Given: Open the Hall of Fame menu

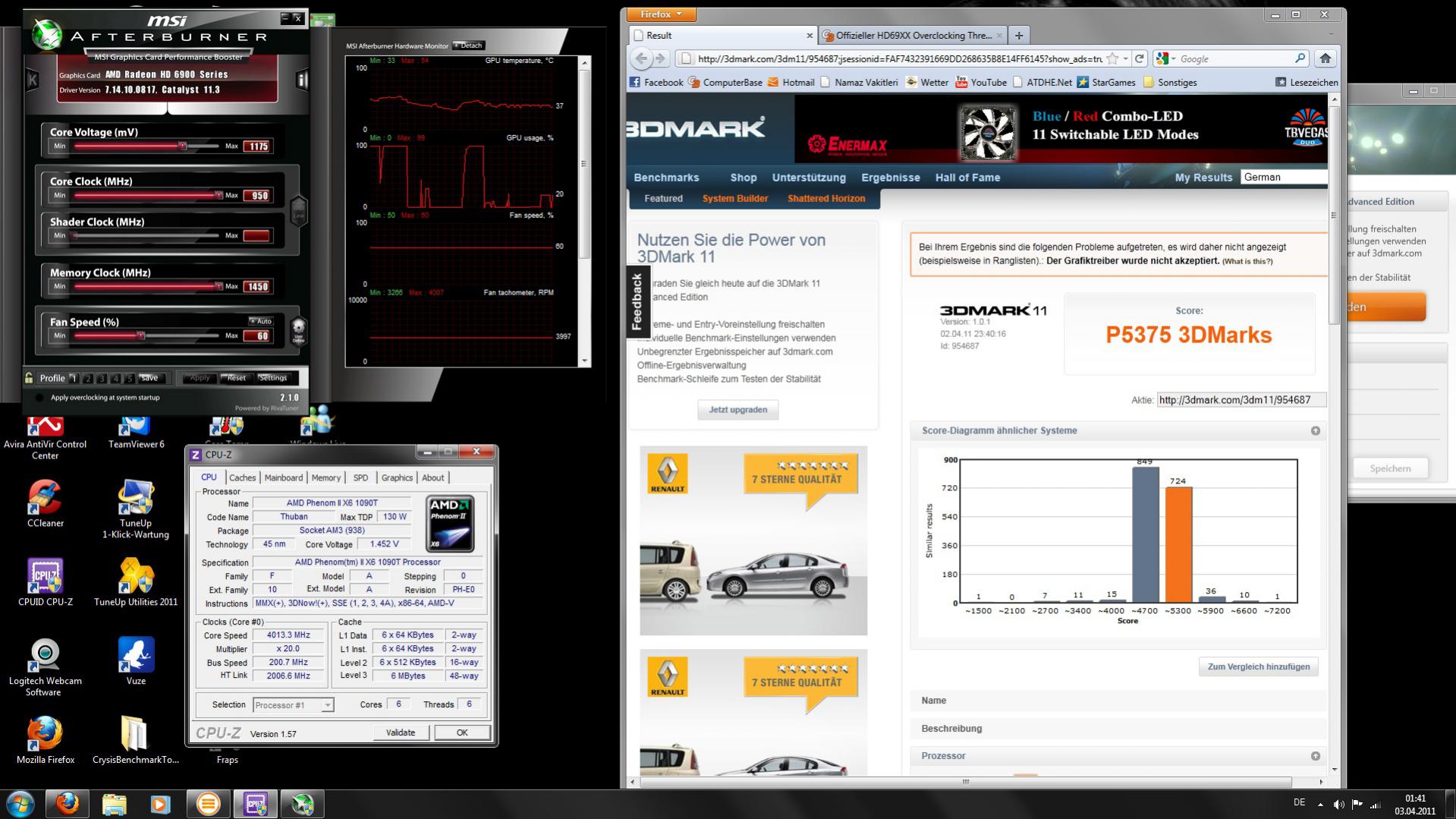Looking at the screenshot, I should [967, 178].
